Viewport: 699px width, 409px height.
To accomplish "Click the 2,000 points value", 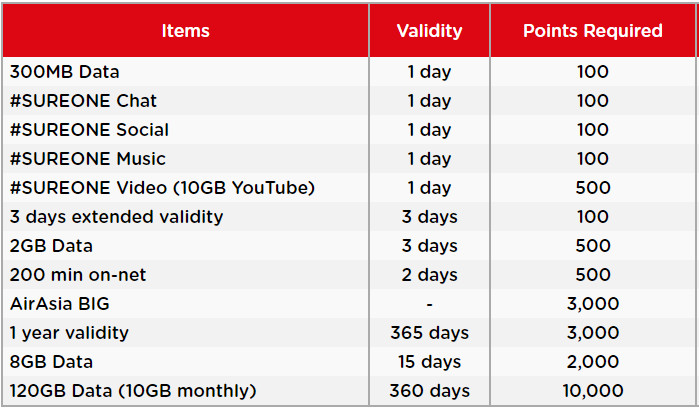I will point(592,362).
